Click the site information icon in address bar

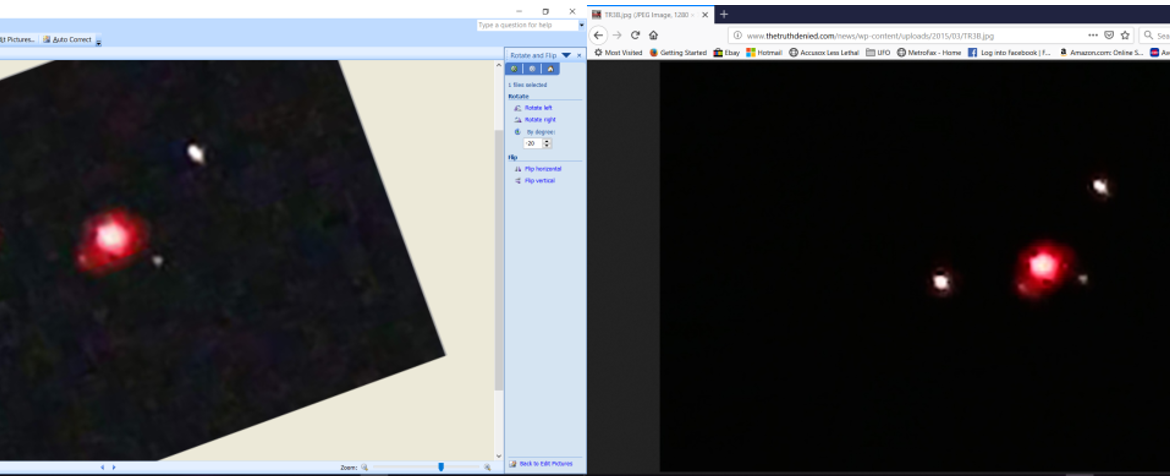[x=737, y=35]
